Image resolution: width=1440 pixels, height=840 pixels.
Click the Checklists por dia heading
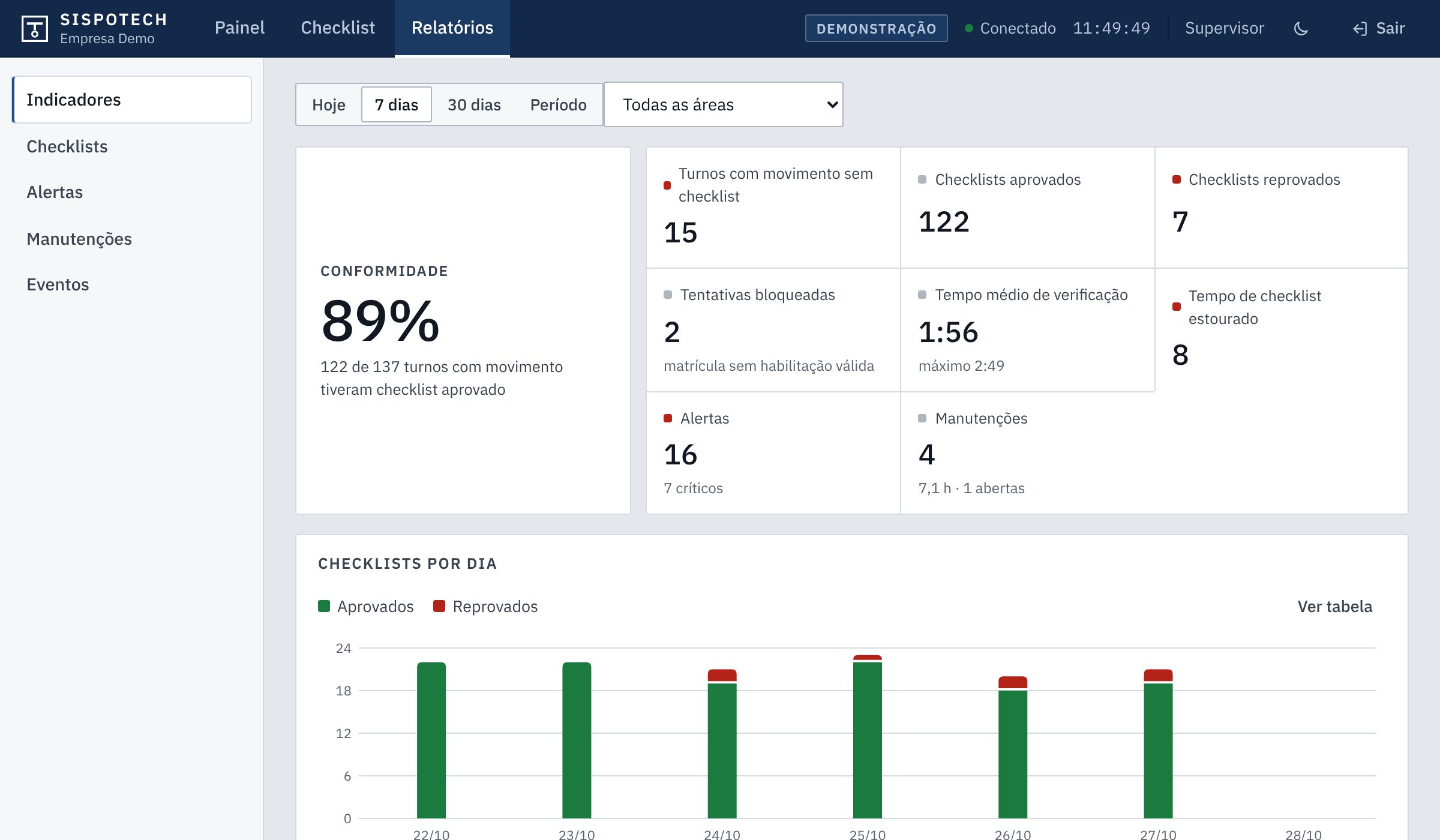407,563
